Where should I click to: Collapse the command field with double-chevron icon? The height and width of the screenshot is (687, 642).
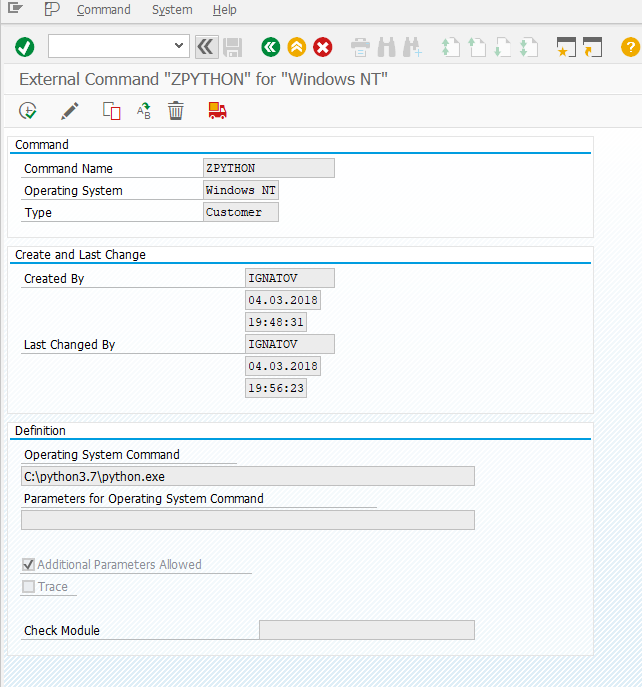[206, 46]
